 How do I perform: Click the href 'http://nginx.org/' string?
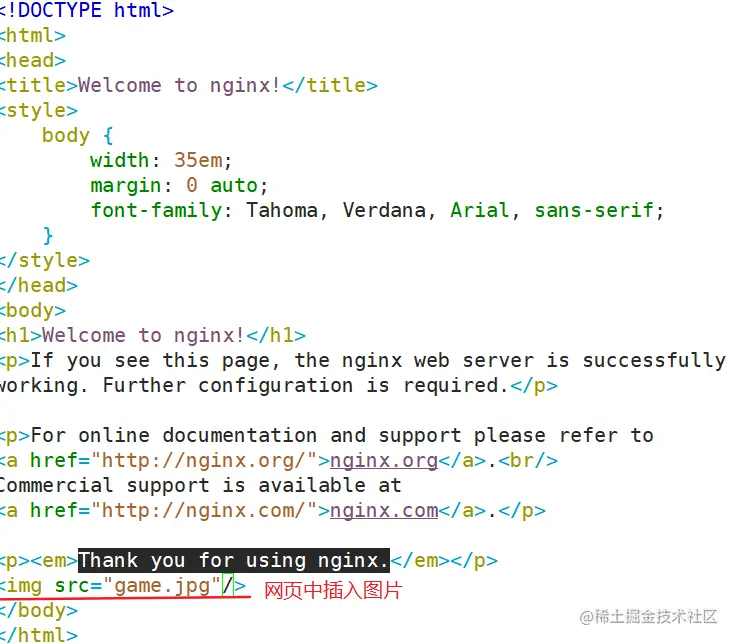pos(204,460)
